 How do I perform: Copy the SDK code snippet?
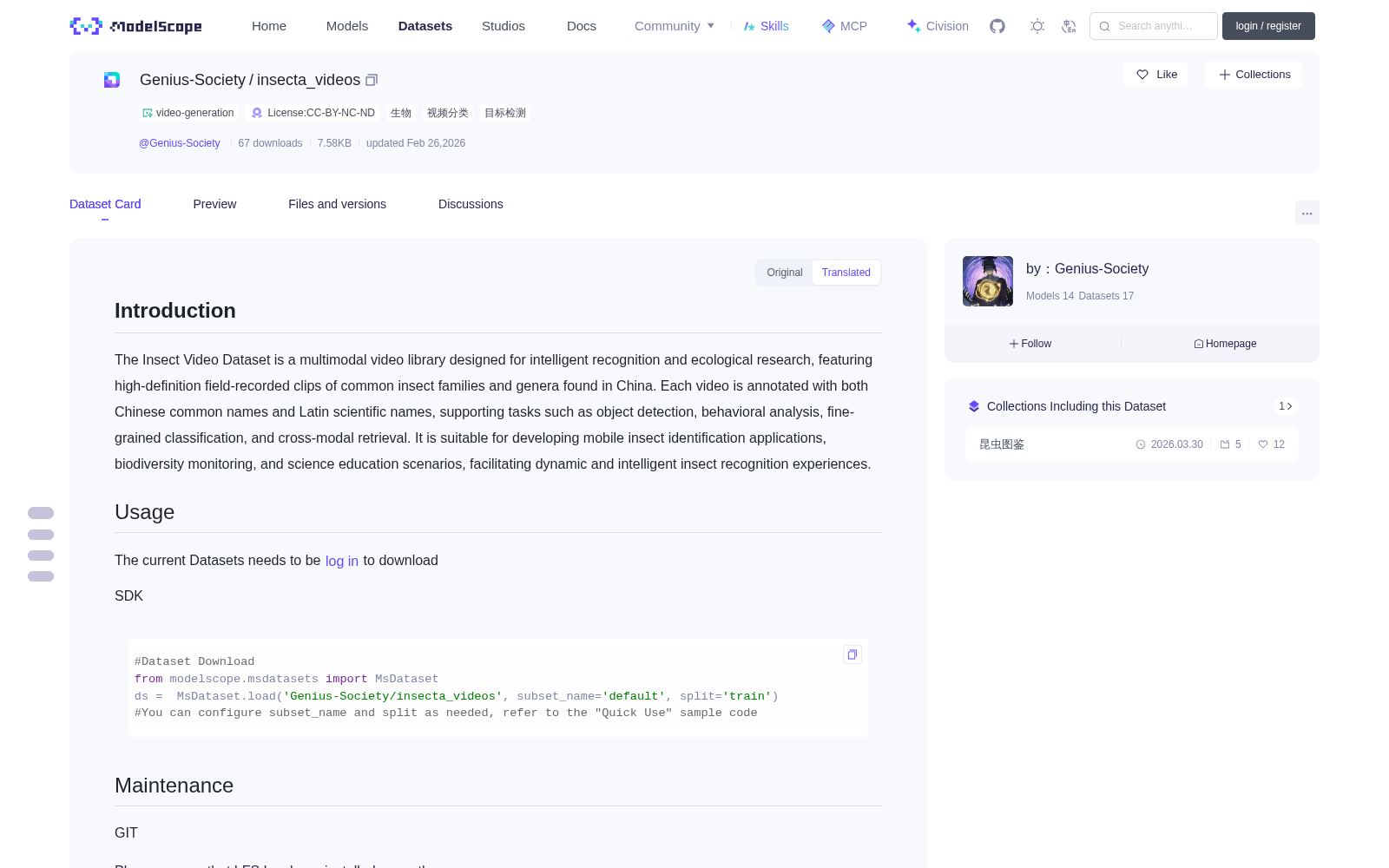(852, 654)
